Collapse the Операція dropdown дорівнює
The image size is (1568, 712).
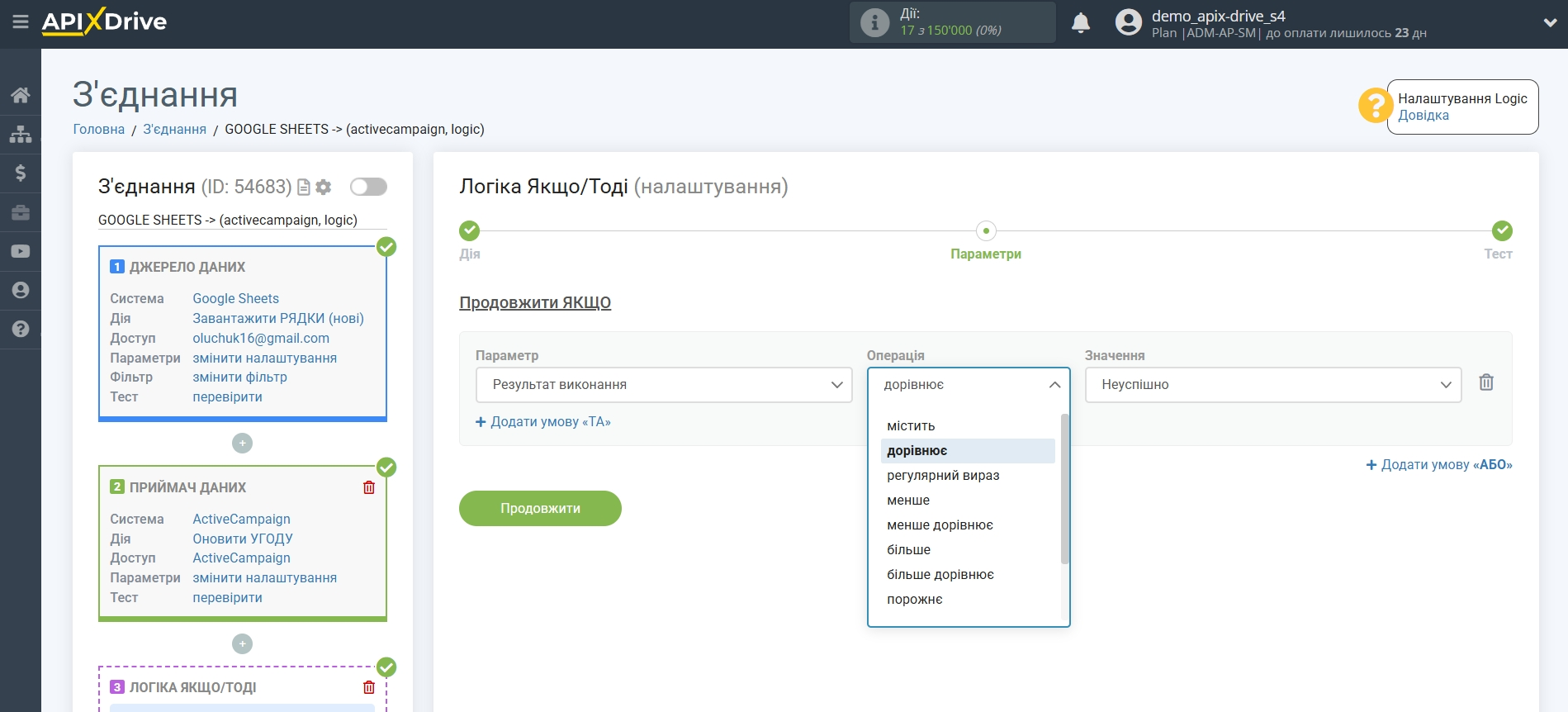969,385
